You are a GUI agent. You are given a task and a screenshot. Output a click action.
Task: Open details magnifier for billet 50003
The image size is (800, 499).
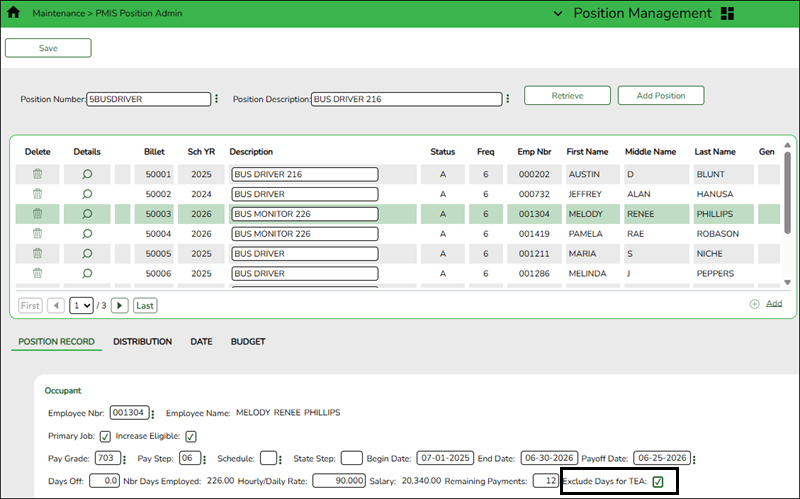point(87,214)
